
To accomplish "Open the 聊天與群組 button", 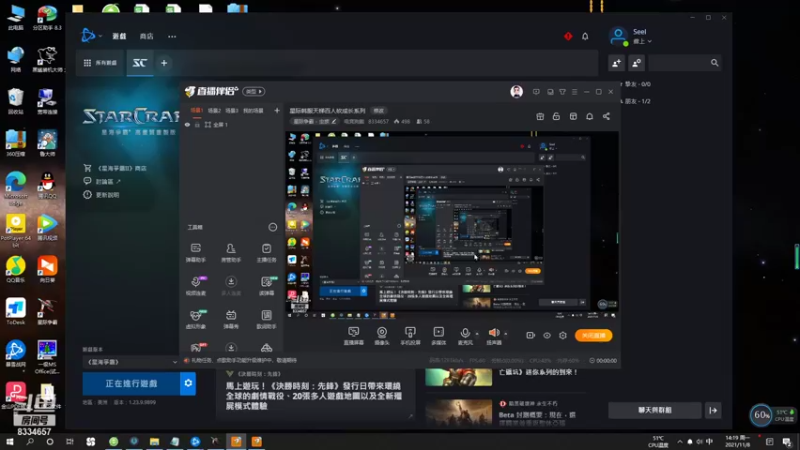I will pos(655,410).
